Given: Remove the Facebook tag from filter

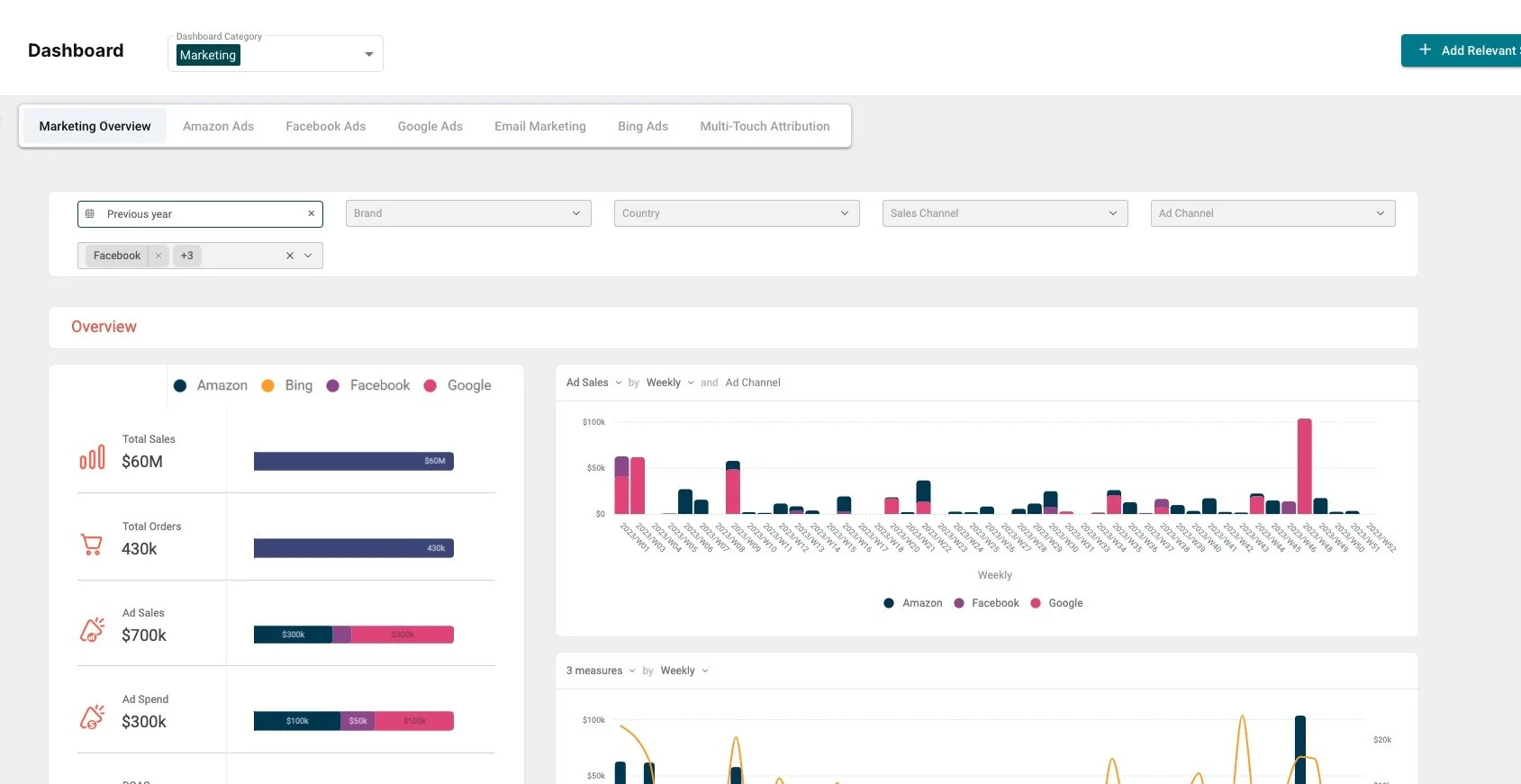Looking at the screenshot, I should coord(158,256).
